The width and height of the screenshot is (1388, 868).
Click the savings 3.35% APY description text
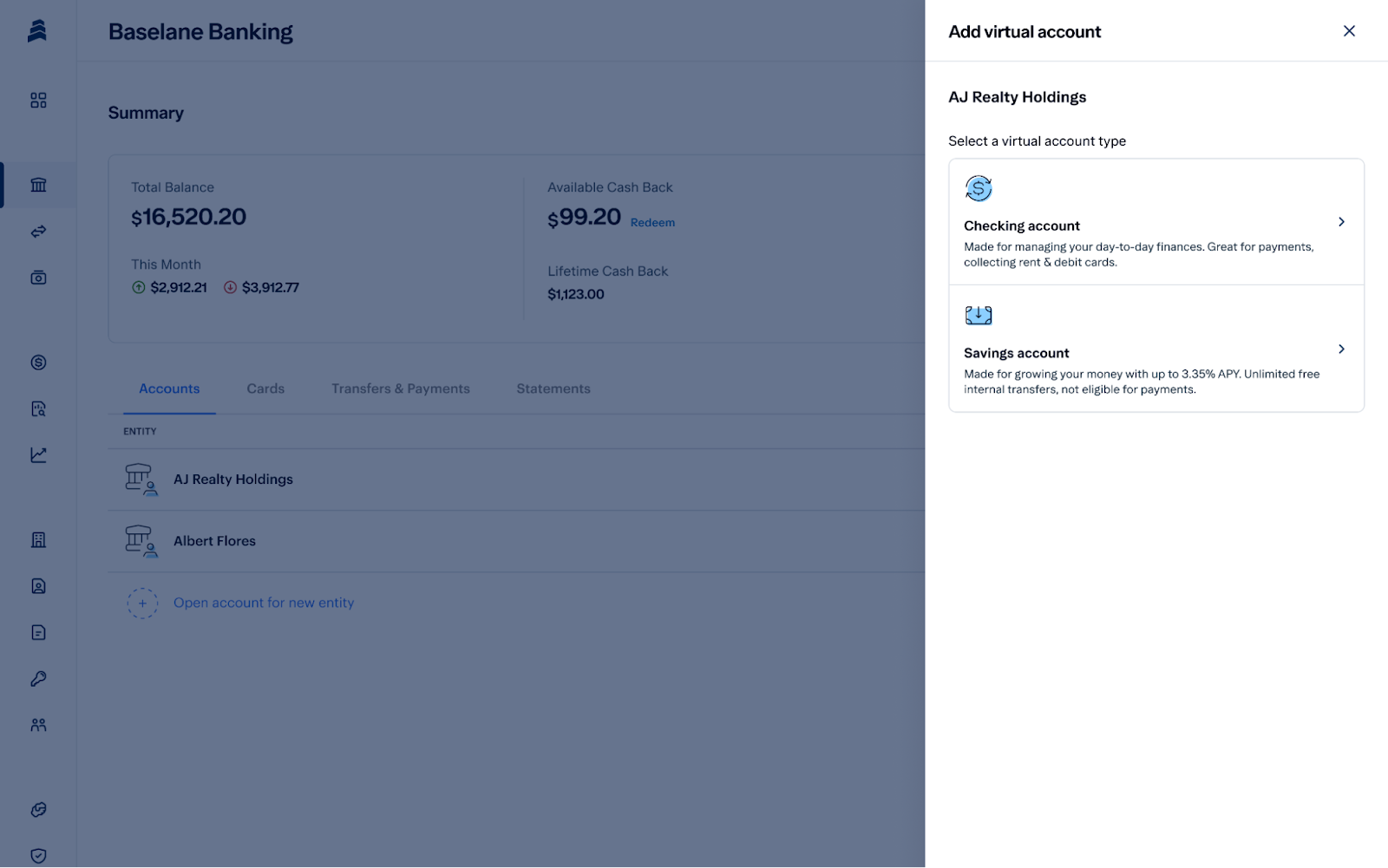pyautogui.click(x=1142, y=382)
